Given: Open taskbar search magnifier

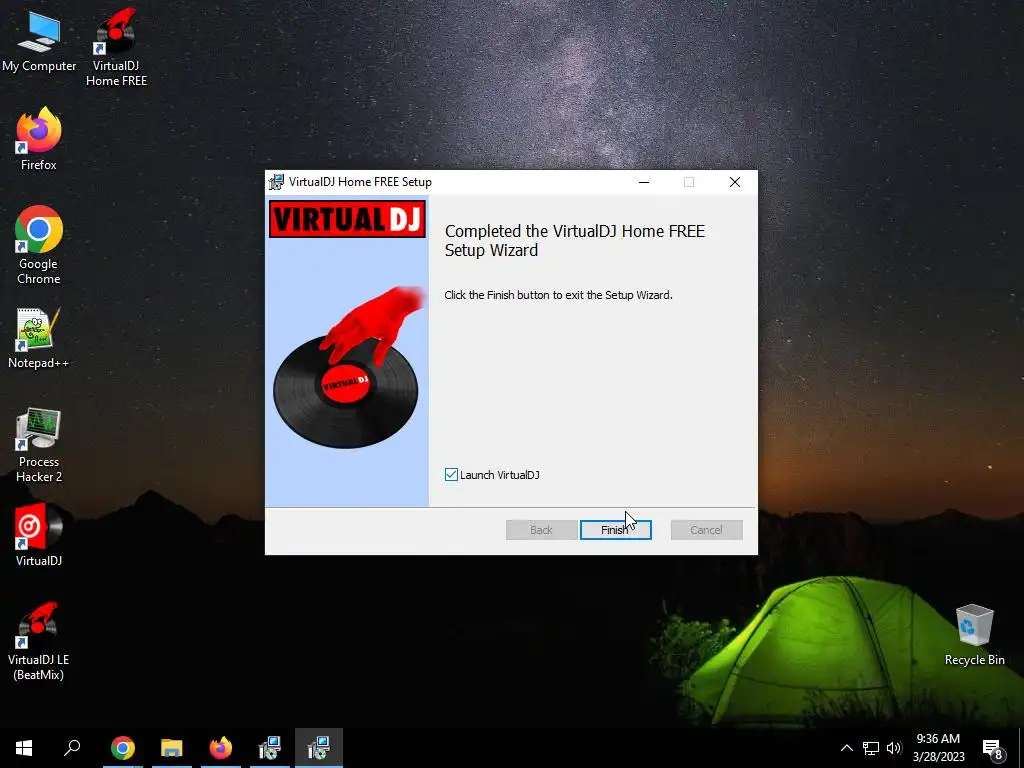Looking at the screenshot, I should point(72,748).
